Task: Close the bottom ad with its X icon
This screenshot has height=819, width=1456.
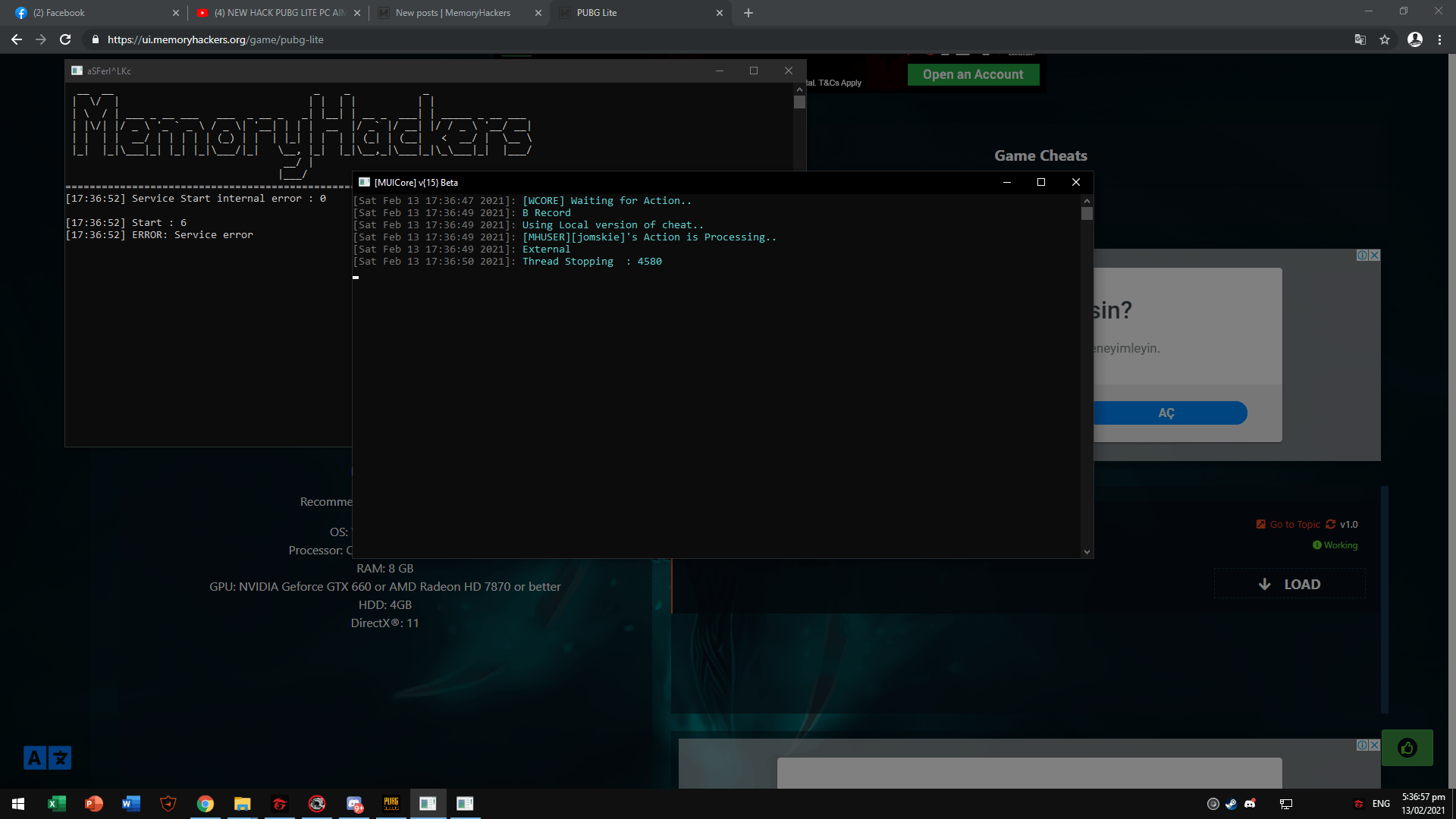Action: [x=1375, y=745]
